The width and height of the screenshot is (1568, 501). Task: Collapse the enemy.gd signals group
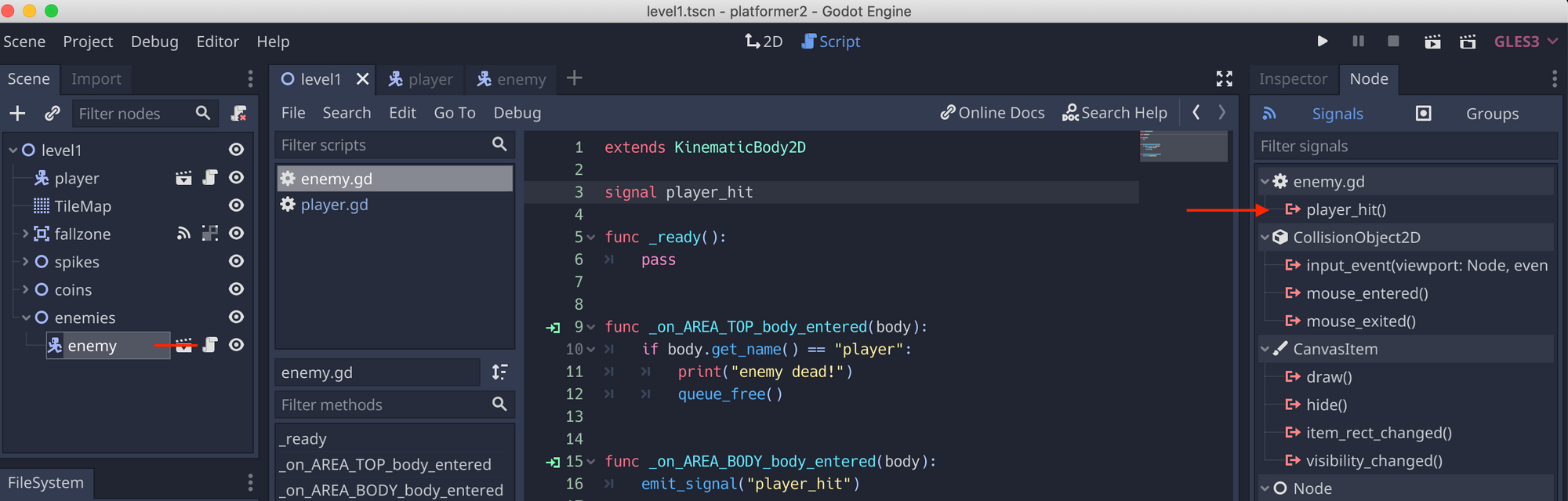tap(1265, 182)
